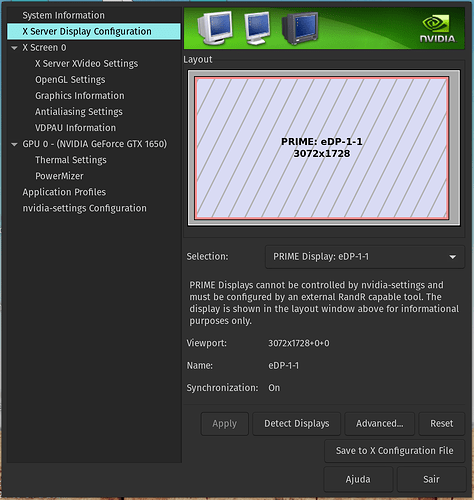
Task: Quit with the Sair button
Action: pos(431,479)
